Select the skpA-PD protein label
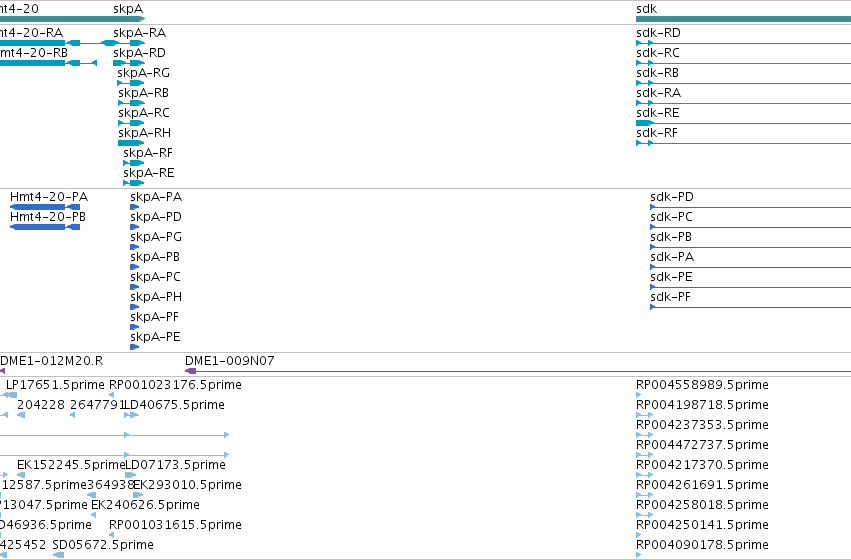Viewport: 851px width, 560px height. [x=156, y=217]
